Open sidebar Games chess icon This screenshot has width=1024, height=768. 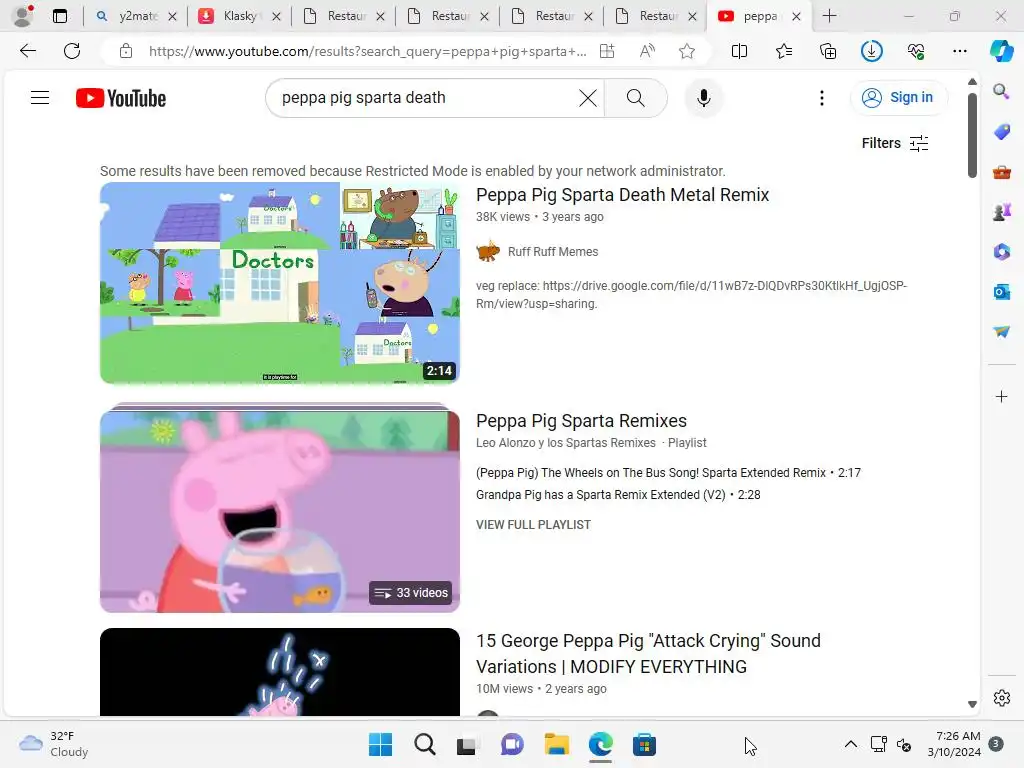[x=1001, y=212]
